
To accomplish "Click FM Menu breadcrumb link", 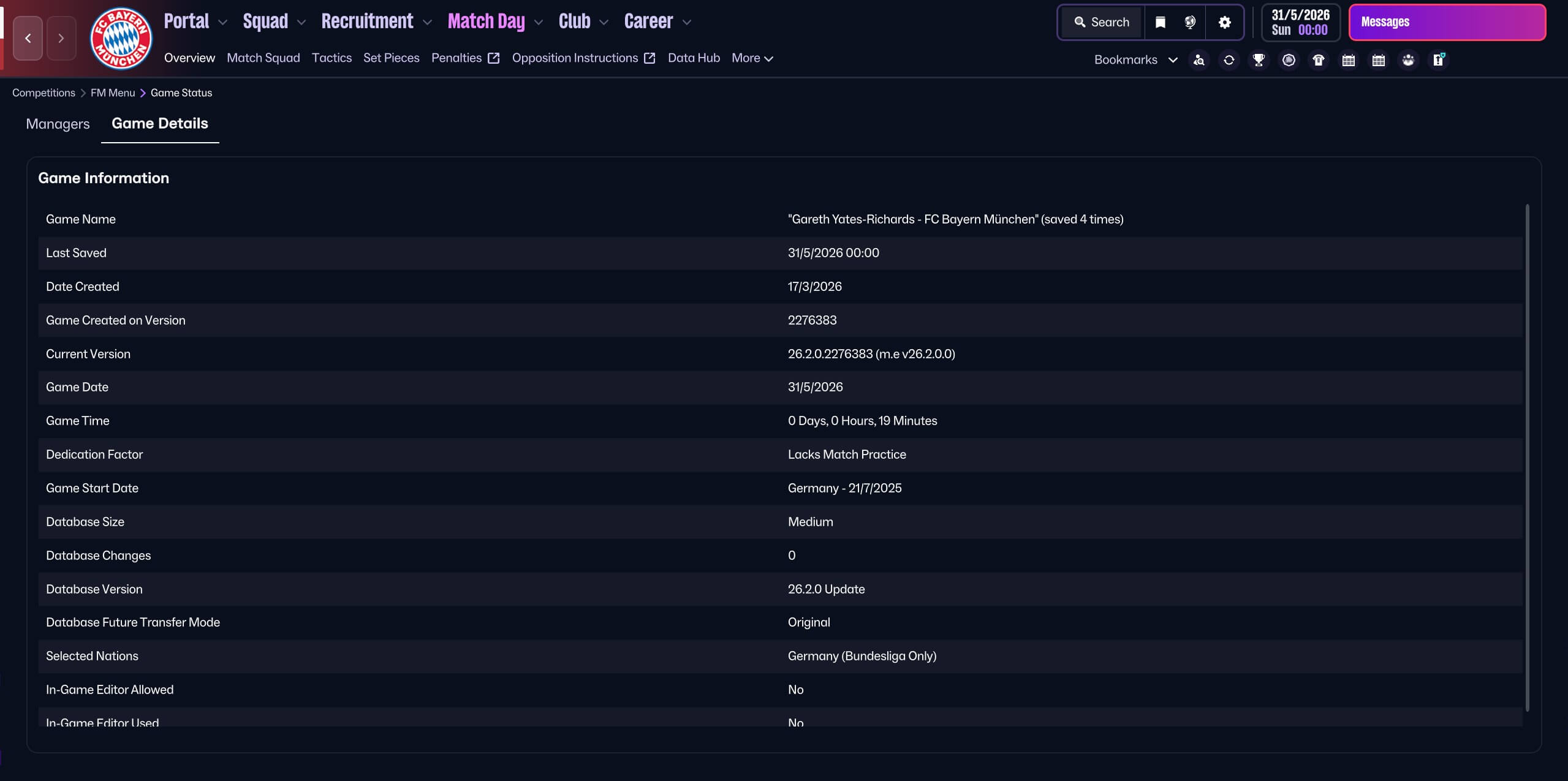I will tap(113, 93).
